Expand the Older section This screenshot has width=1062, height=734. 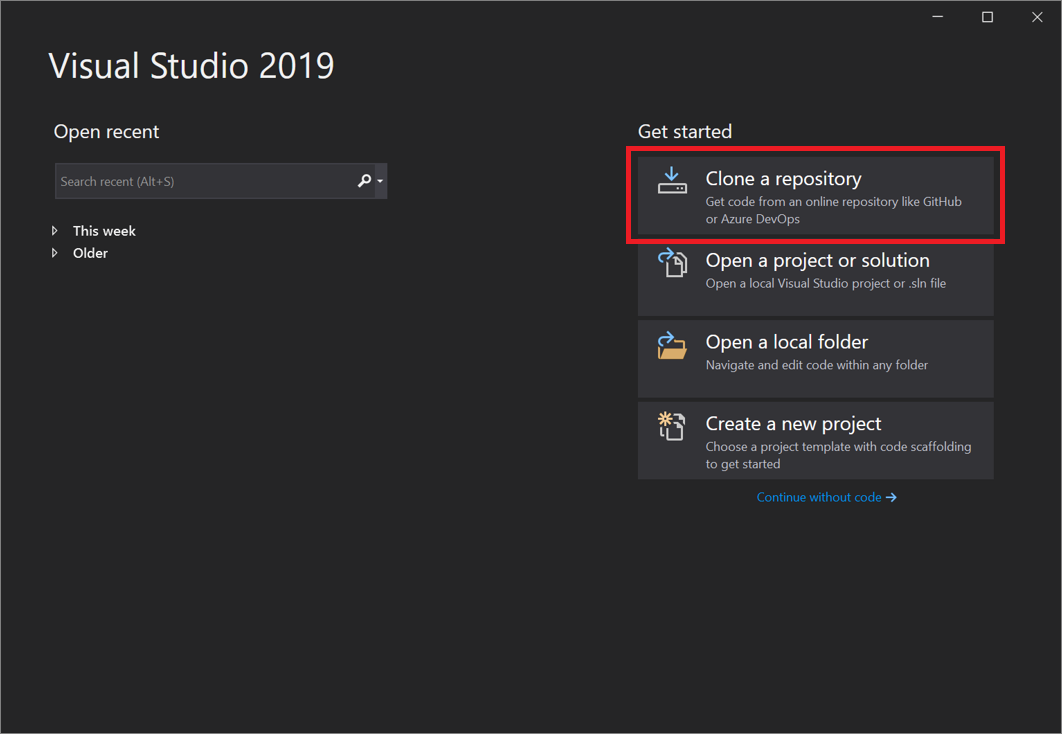tap(56, 253)
